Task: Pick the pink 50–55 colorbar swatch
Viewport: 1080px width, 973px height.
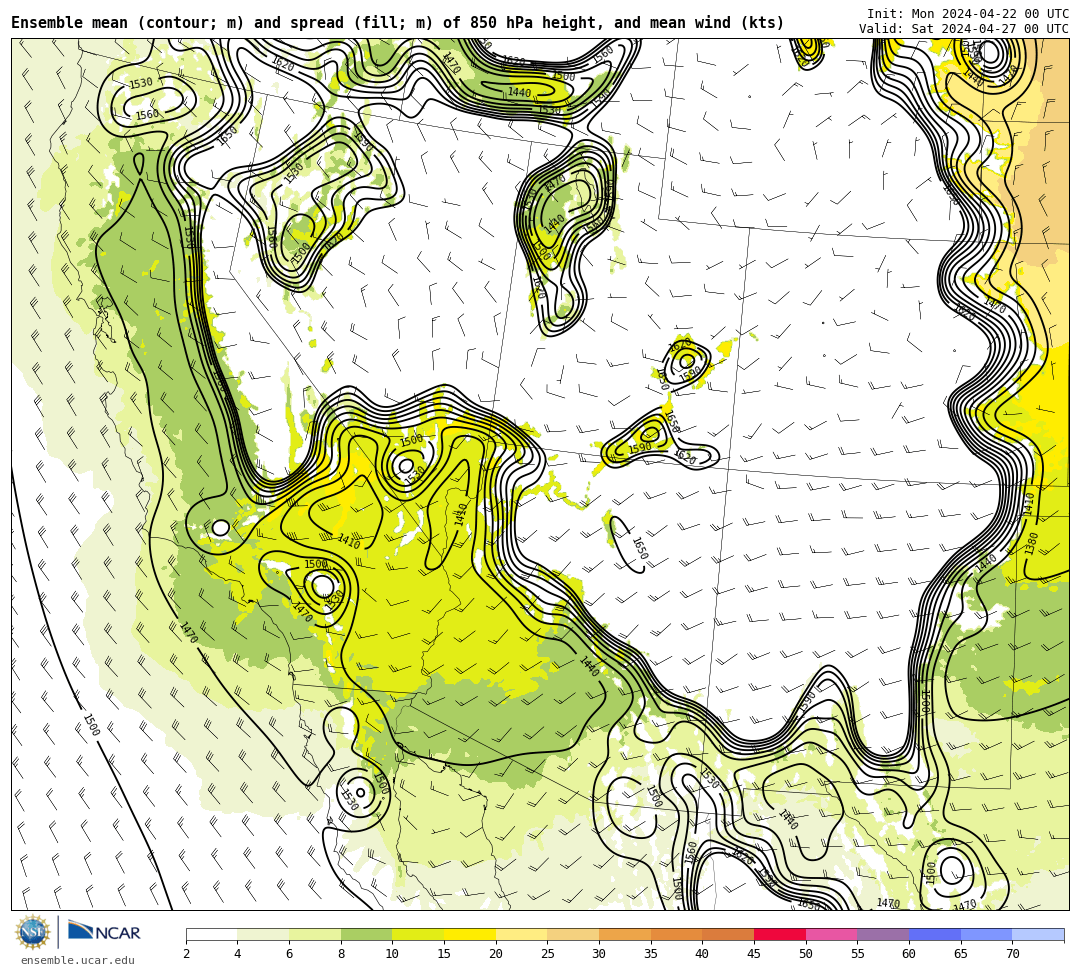Action: coord(831,934)
